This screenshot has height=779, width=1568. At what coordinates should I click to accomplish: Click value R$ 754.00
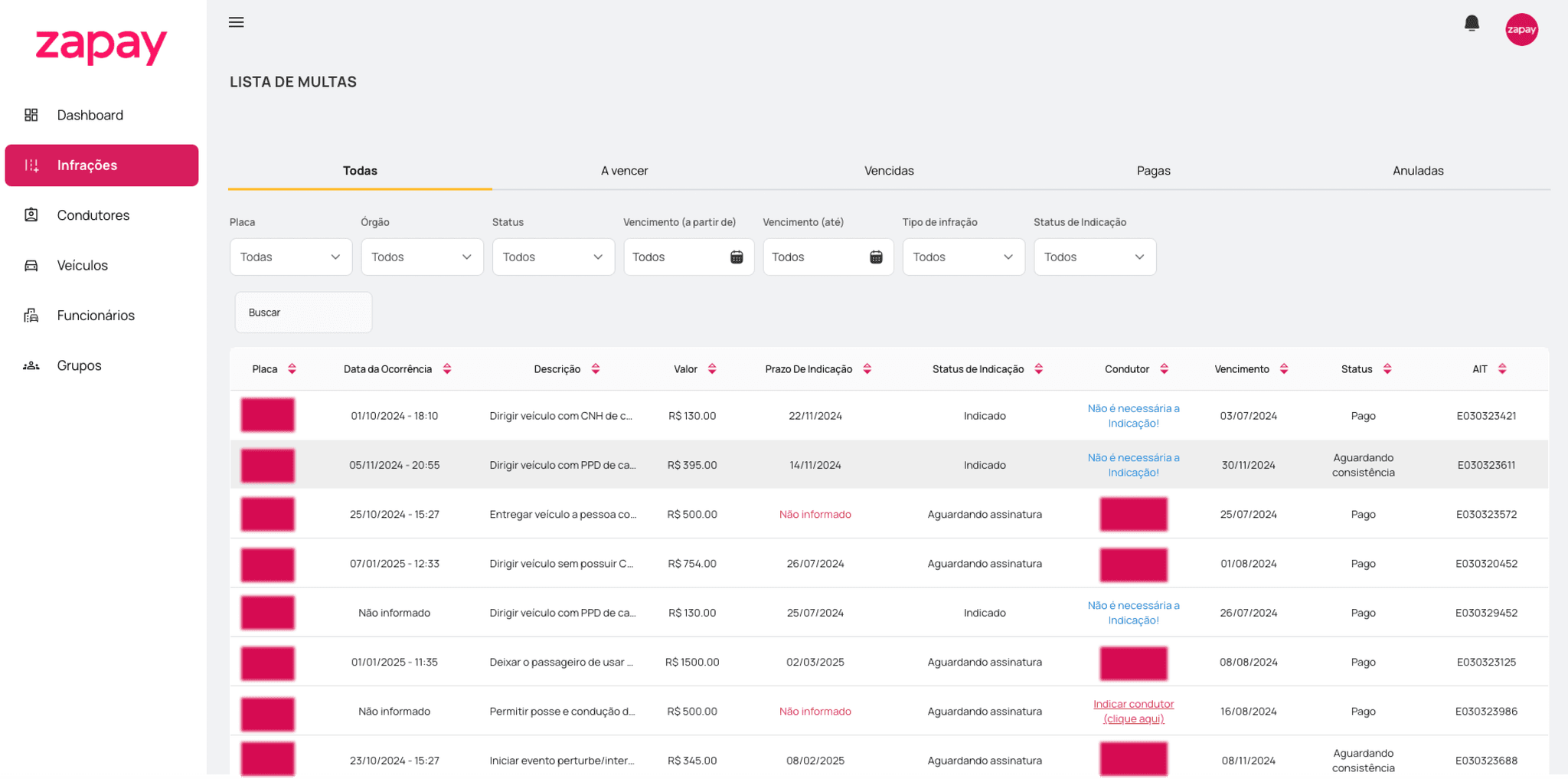tap(692, 564)
